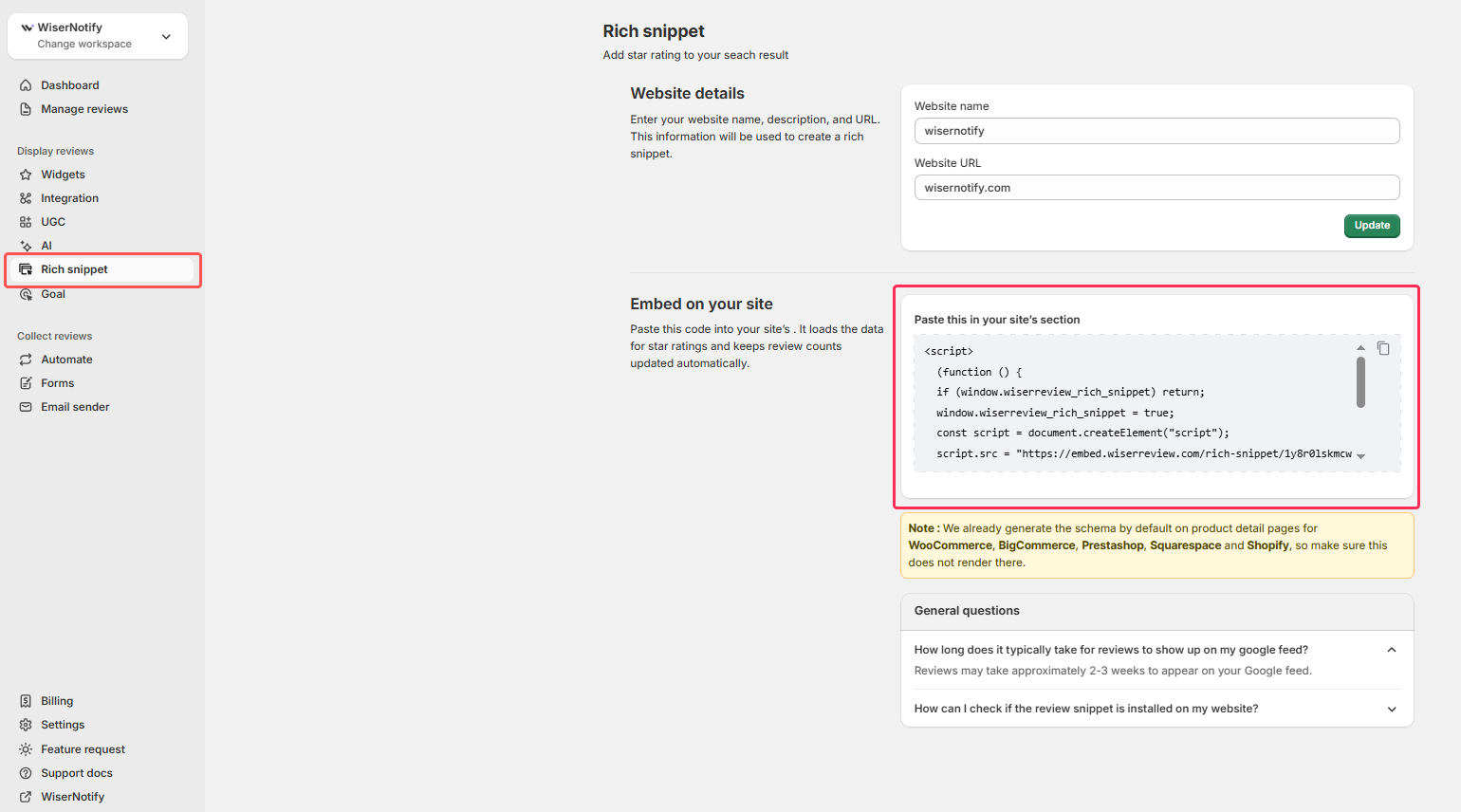Viewport: 1461px width, 812px height.
Task: Open Support docs
Action: pos(76,772)
